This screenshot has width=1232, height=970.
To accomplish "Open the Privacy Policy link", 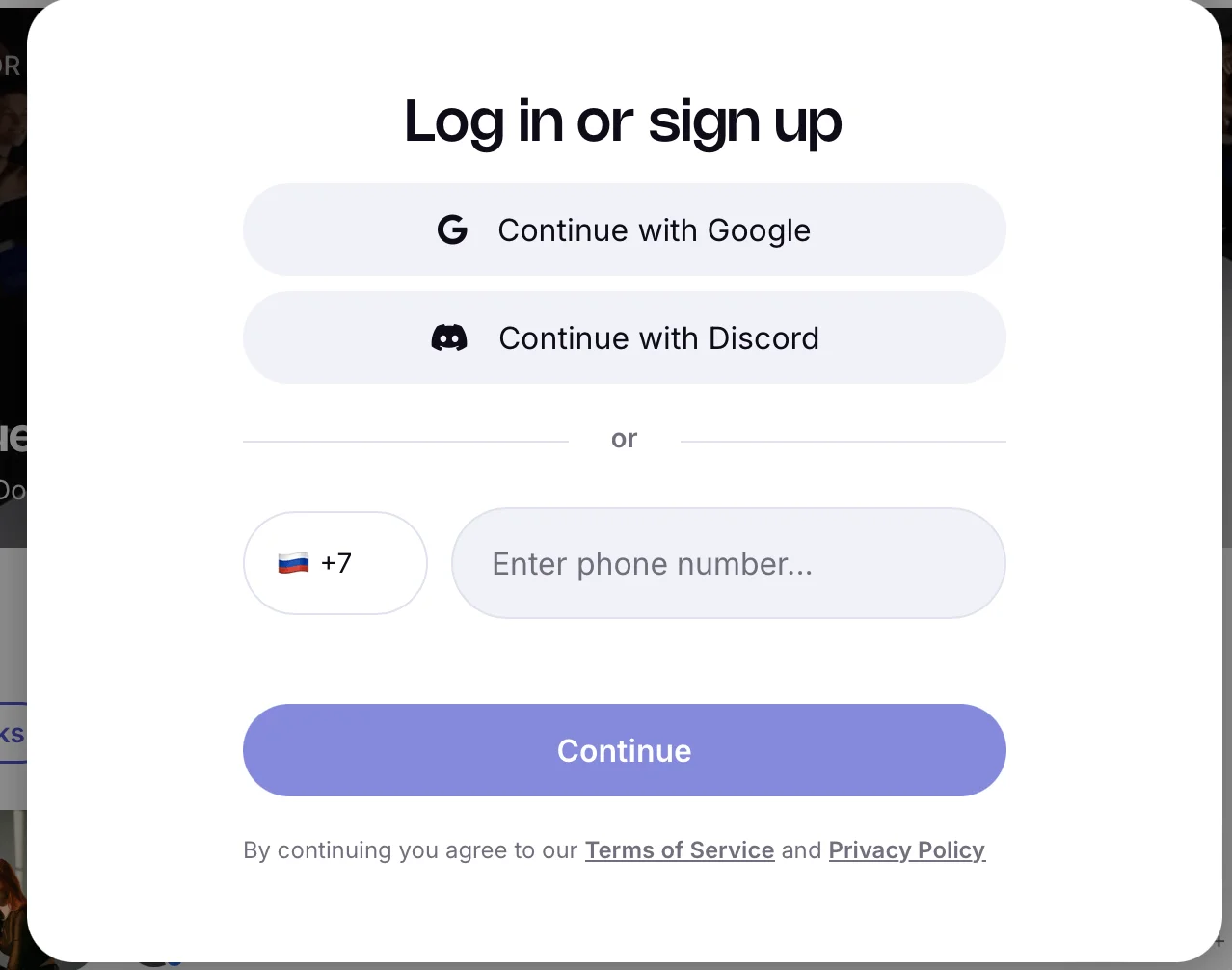I will [906, 850].
